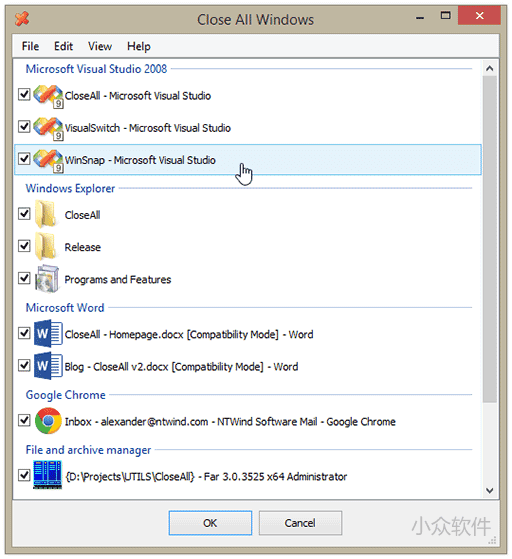Click the Far Manager icon

[47, 475]
